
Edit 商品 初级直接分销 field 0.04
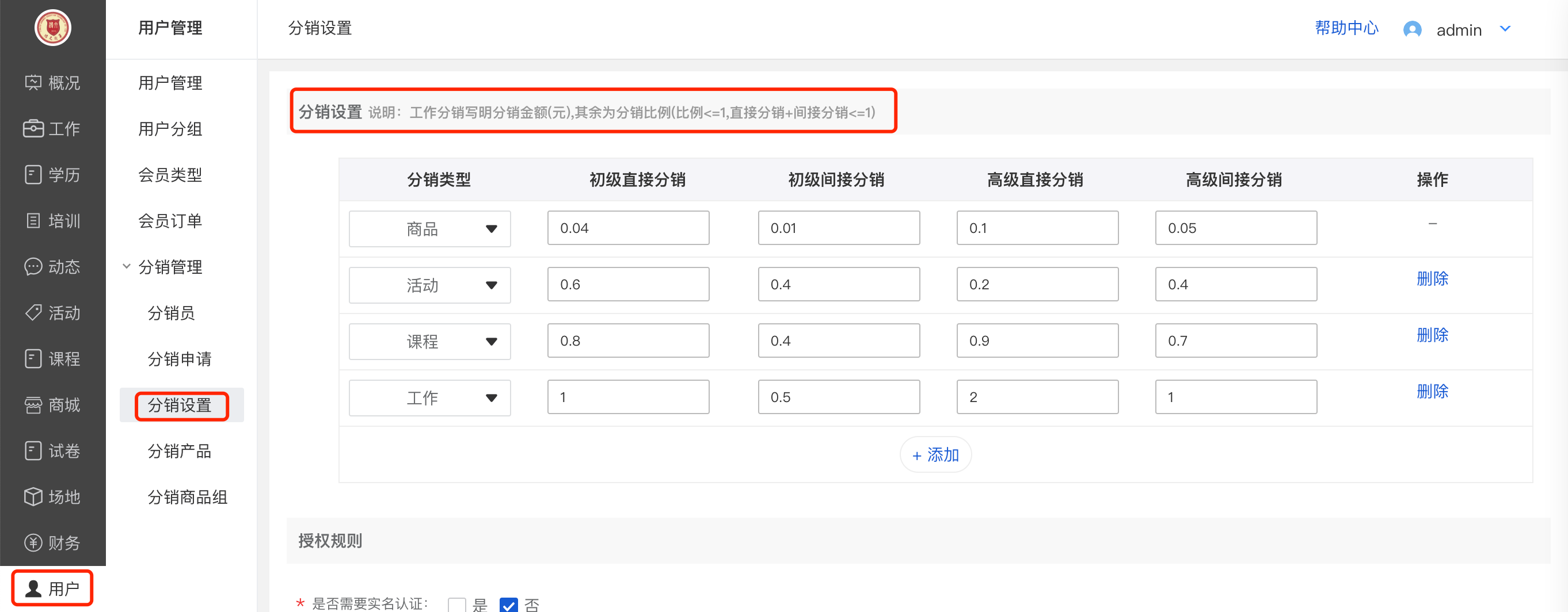click(628, 228)
